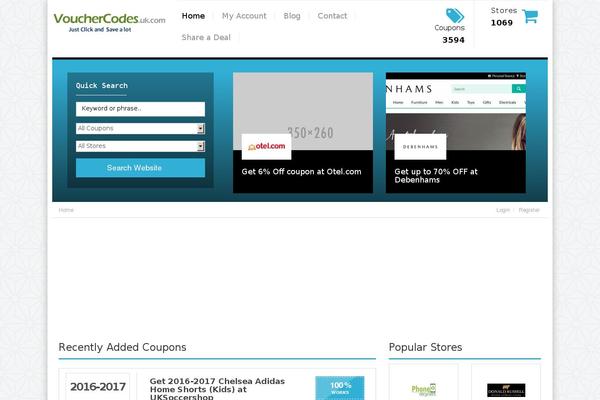The image size is (600, 400).
Task: Open Get 6% Off coupon at Otel.com
Action: click(301, 172)
